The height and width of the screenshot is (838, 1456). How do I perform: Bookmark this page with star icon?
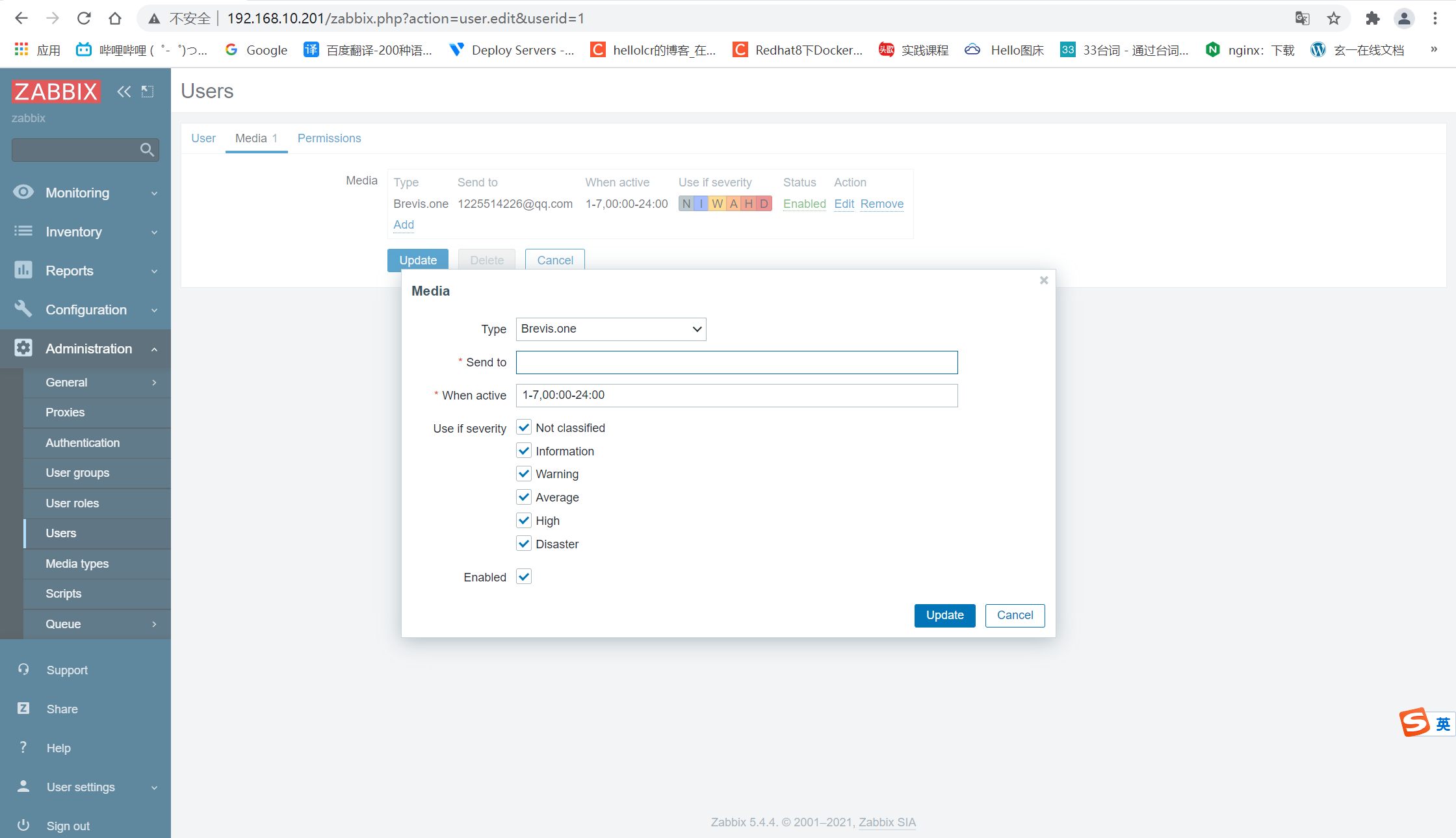tap(1334, 18)
